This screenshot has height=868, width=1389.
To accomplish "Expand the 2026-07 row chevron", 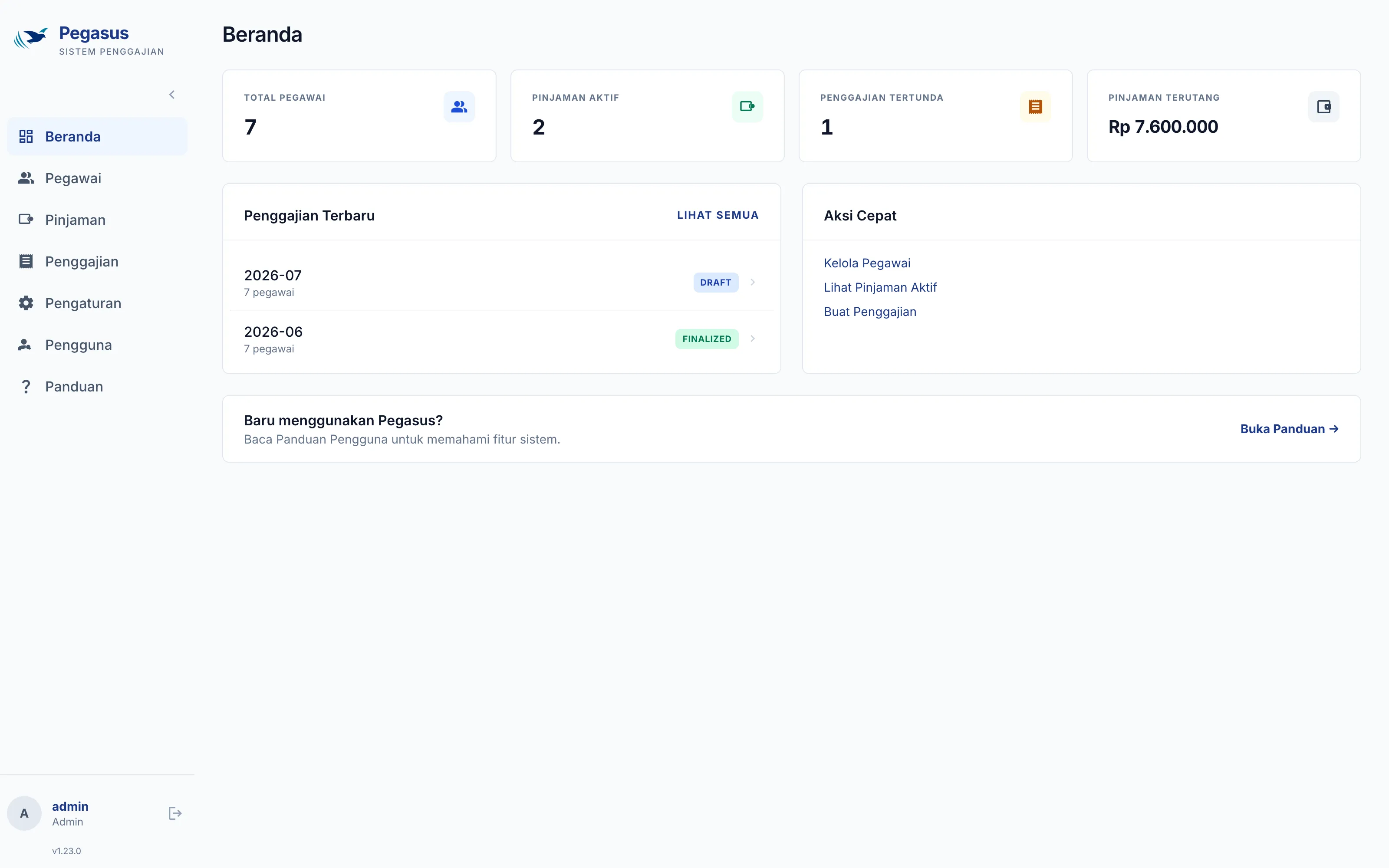I will [x=753, y=282].
